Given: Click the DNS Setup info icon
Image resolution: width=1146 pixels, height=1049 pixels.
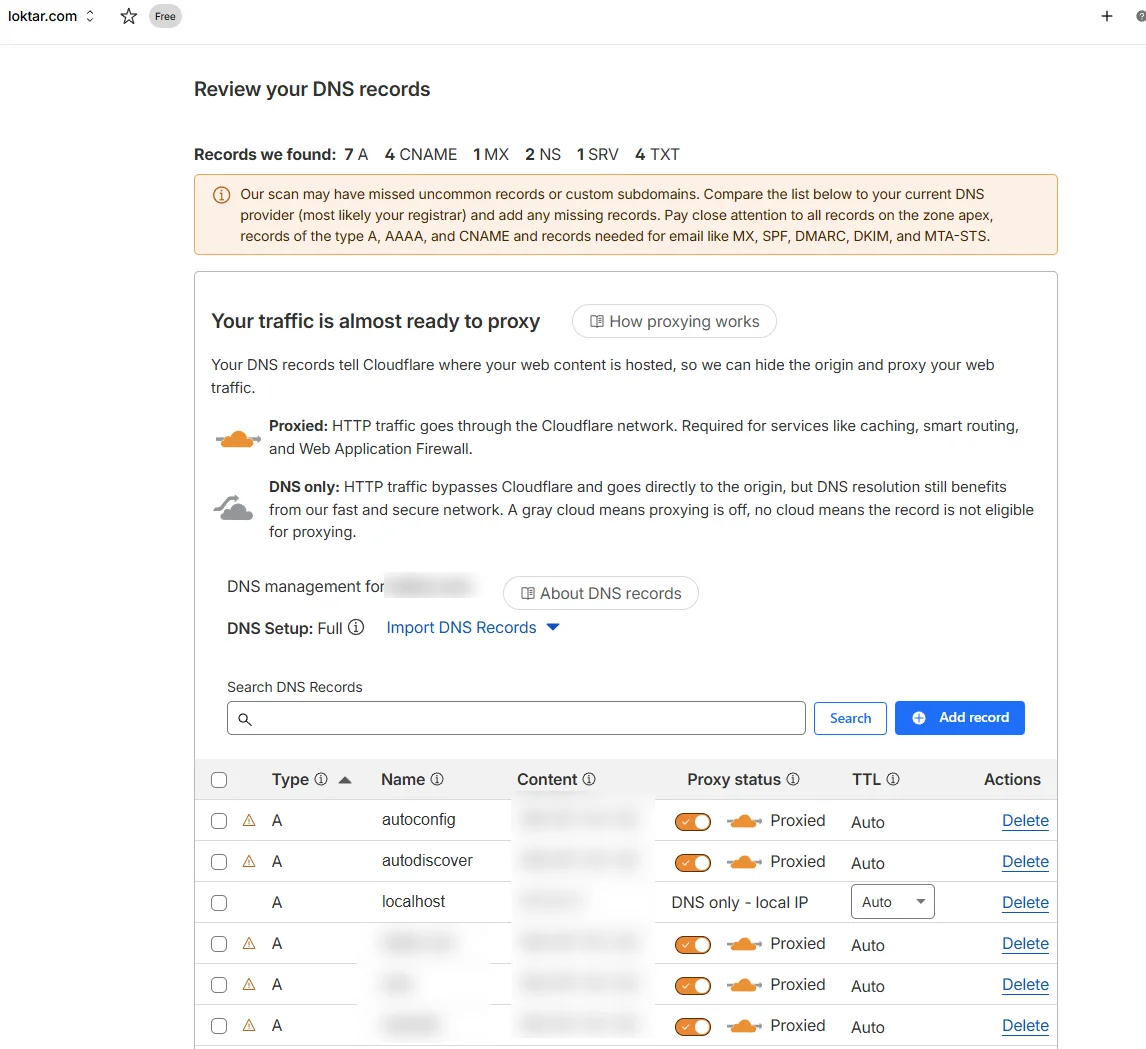Looking at the screenshot, I should click(356, 628).
